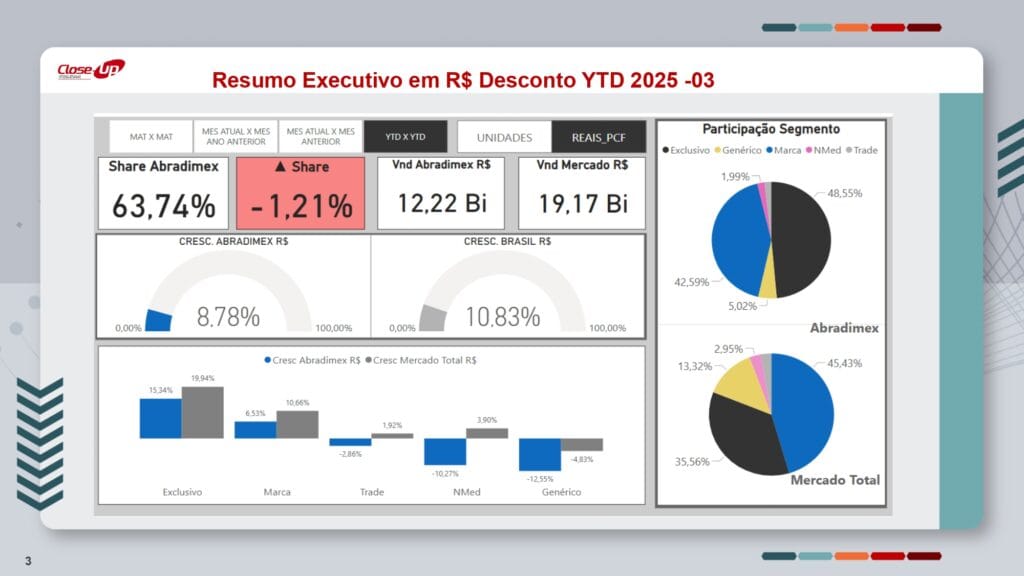Choose MES ATUAL X MES ANTERIOR comparison

click(321, 136)
